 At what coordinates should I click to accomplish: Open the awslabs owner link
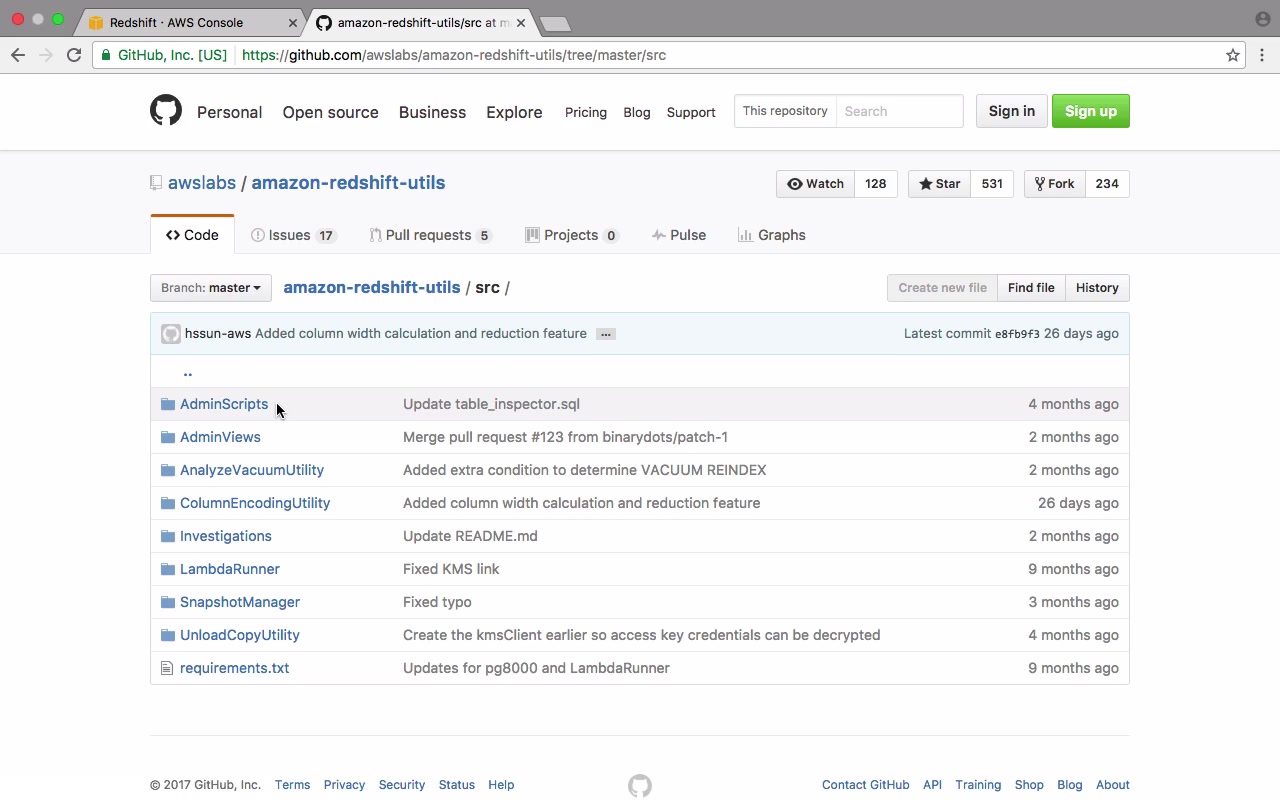202,183
